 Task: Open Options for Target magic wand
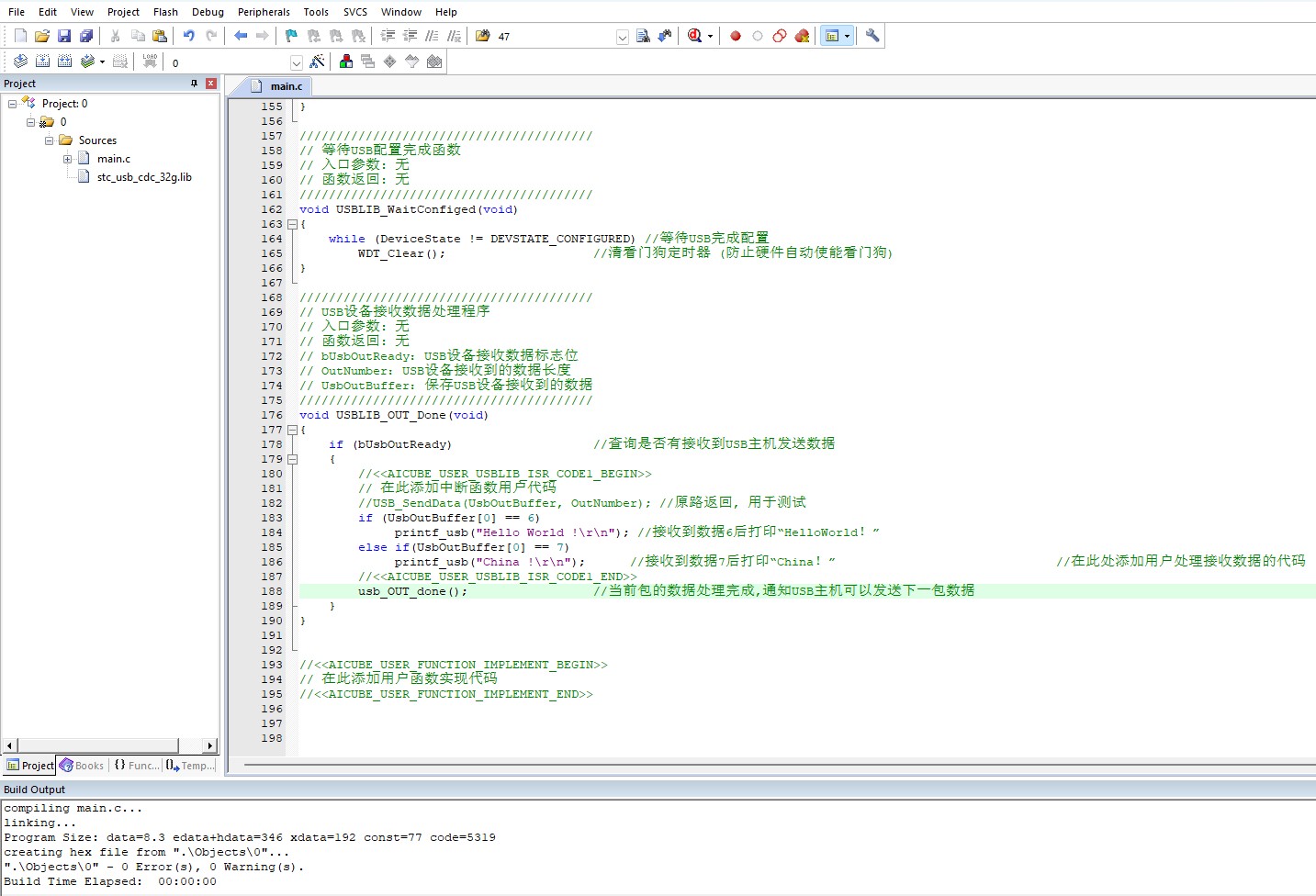317,62
